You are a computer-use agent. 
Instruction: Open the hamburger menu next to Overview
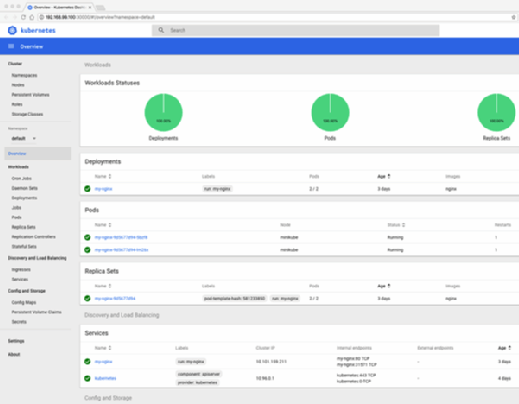coord(11,46)
